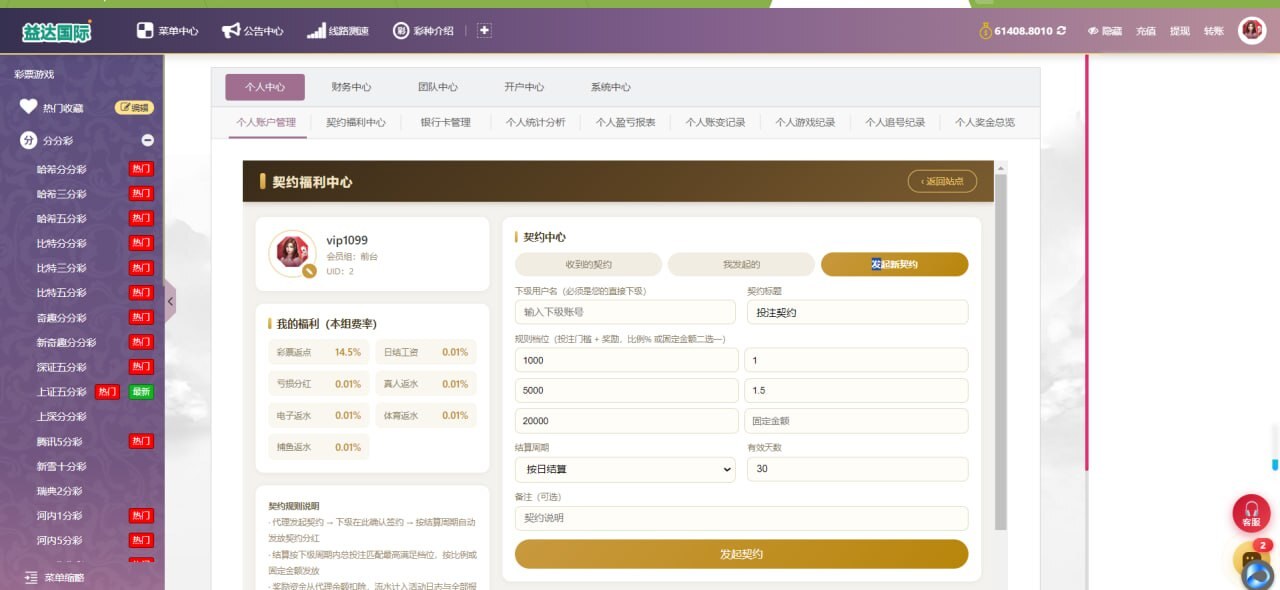This screenshot has height=590, width=1280.
Task: Open the 个人游戏纪录 sub-tab
Action: tap(805, 122)
